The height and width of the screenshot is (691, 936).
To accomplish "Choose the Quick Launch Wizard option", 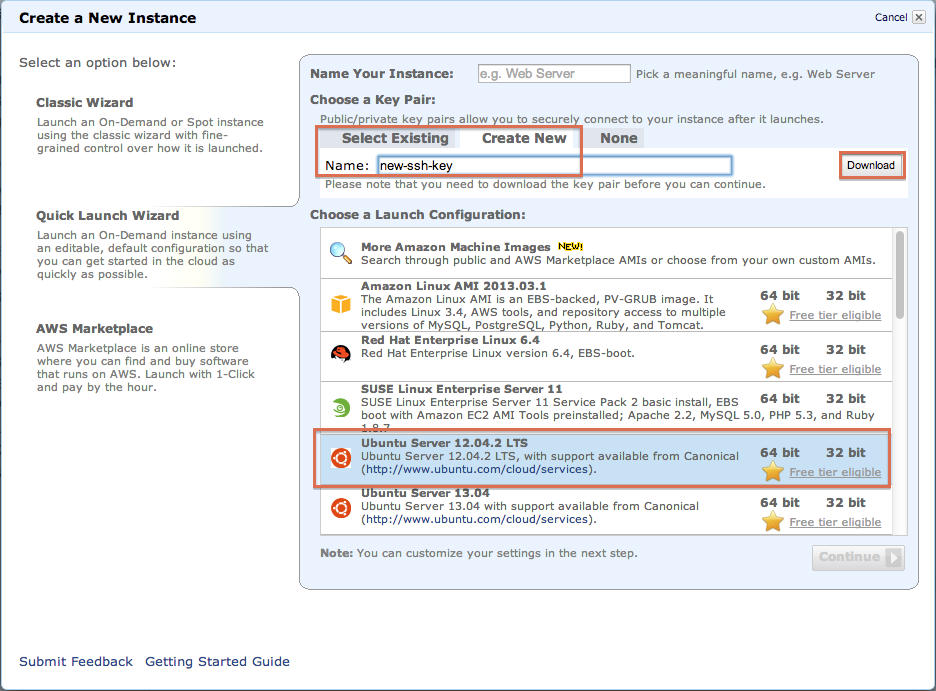I will [x=107, y=216].
